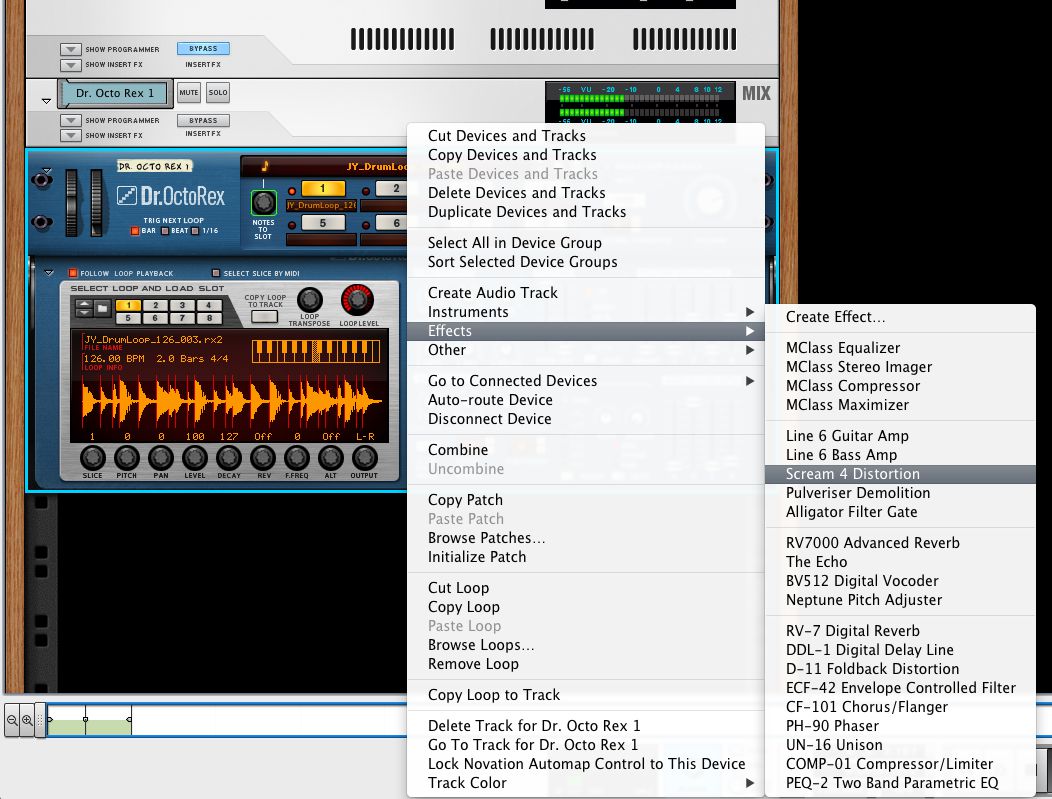Click the modulation wheel
This screenshot has height=799, width=1052.
point(97,203)
